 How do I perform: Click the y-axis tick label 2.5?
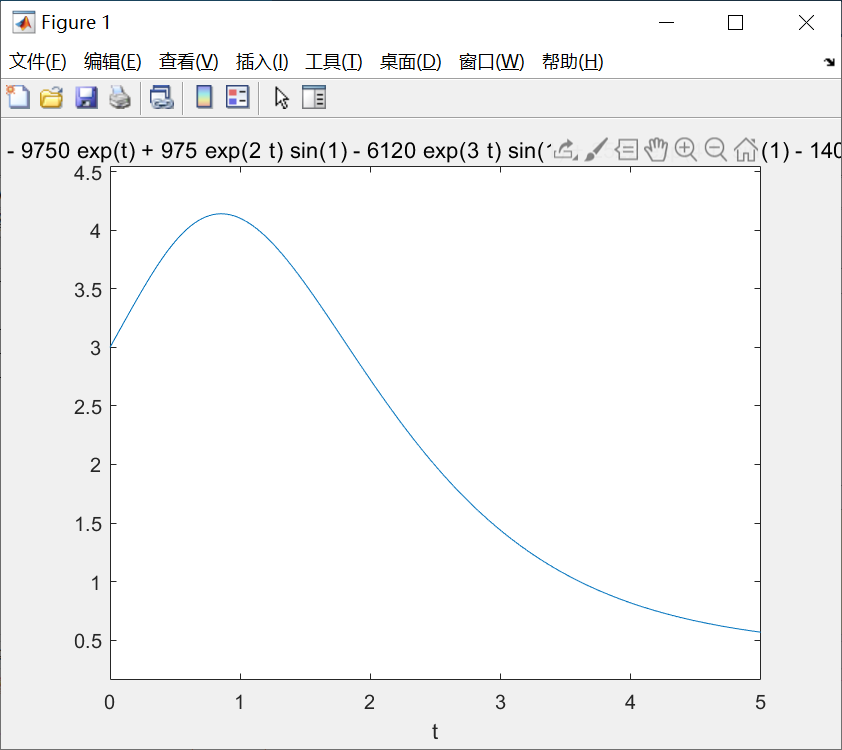[88, 407]
